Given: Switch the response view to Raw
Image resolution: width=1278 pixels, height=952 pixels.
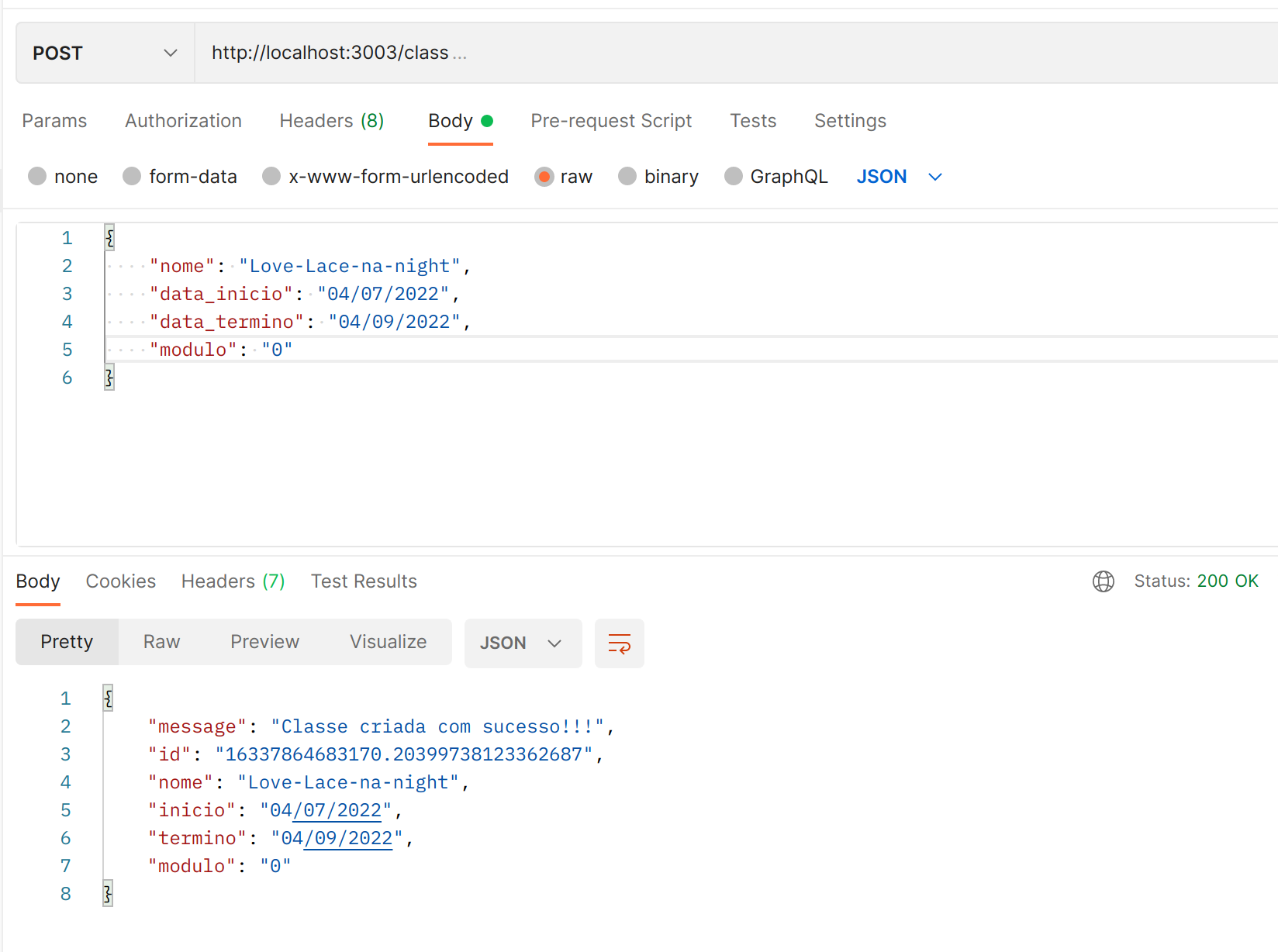Looking at the screenshot, I should 161,642.
